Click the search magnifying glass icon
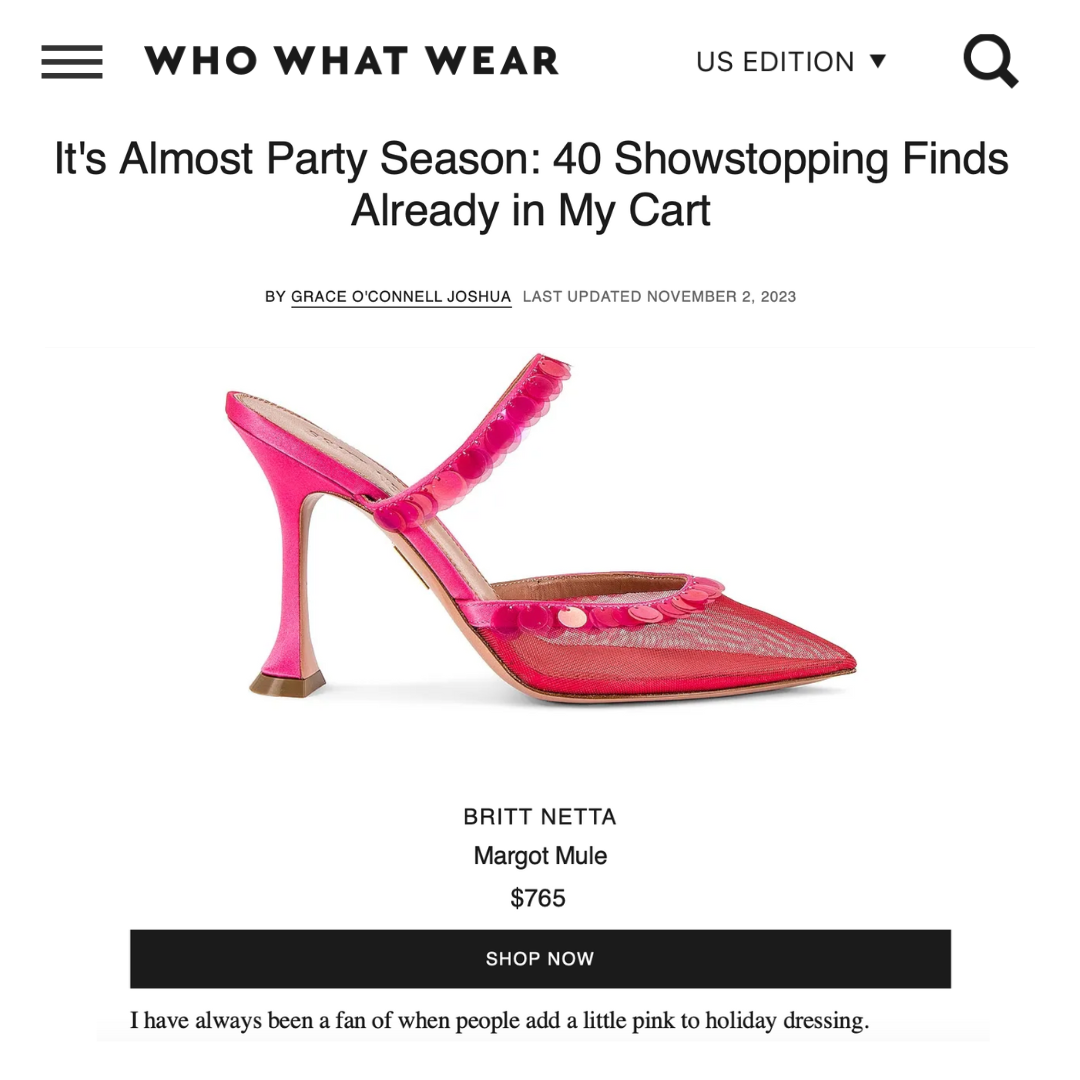1080x1080 pixels. [990, 60]
